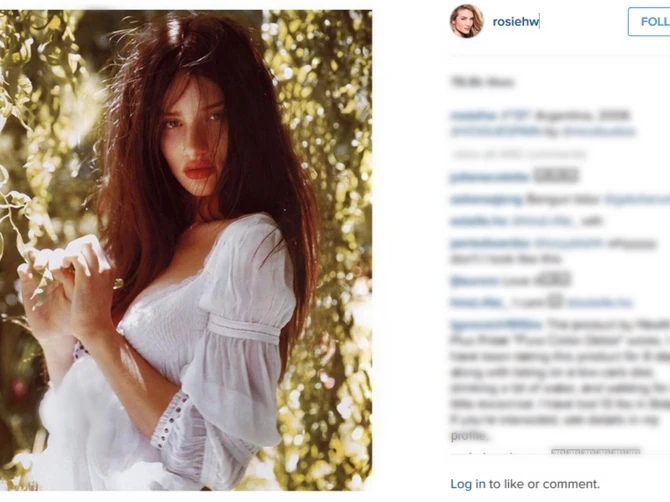Click the rosiehw username in the header
670x502 pixels.
coord(516,21)
